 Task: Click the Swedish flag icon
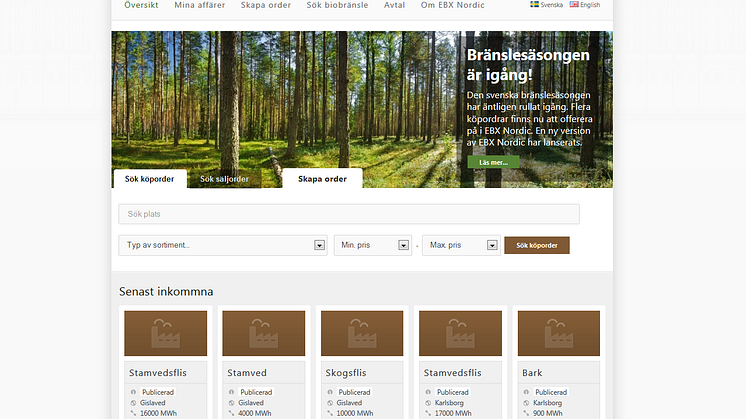(x=534, y=5)
